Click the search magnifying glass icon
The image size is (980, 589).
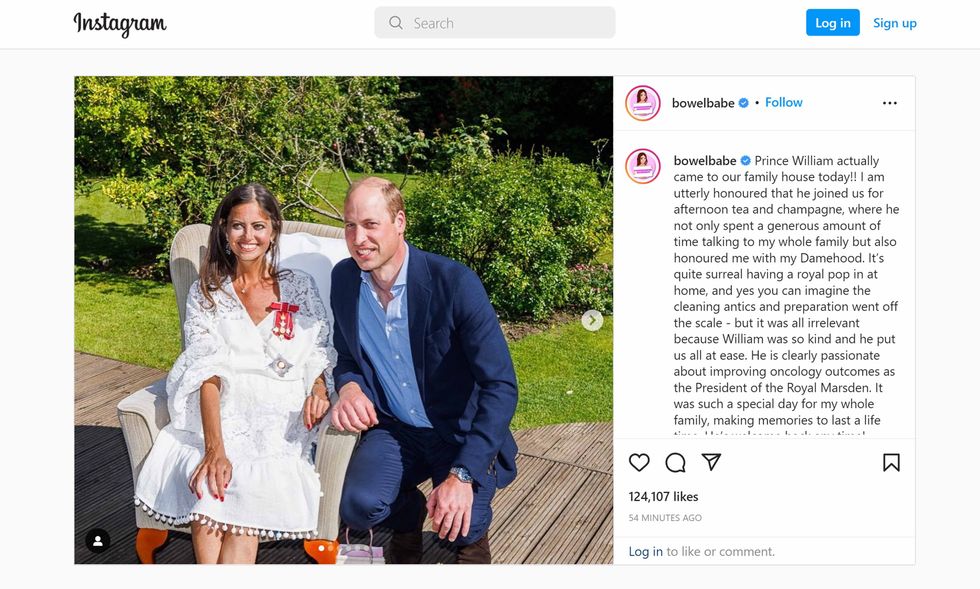395,22
